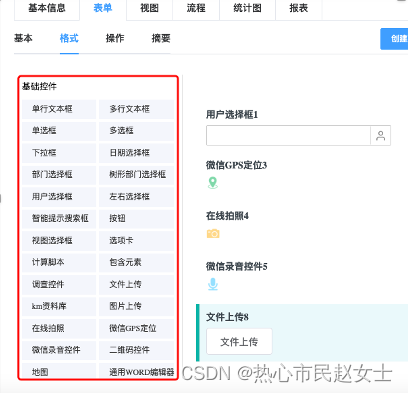Add the 单行文本框 control
The image size is (408, 393).
point(59,109)
